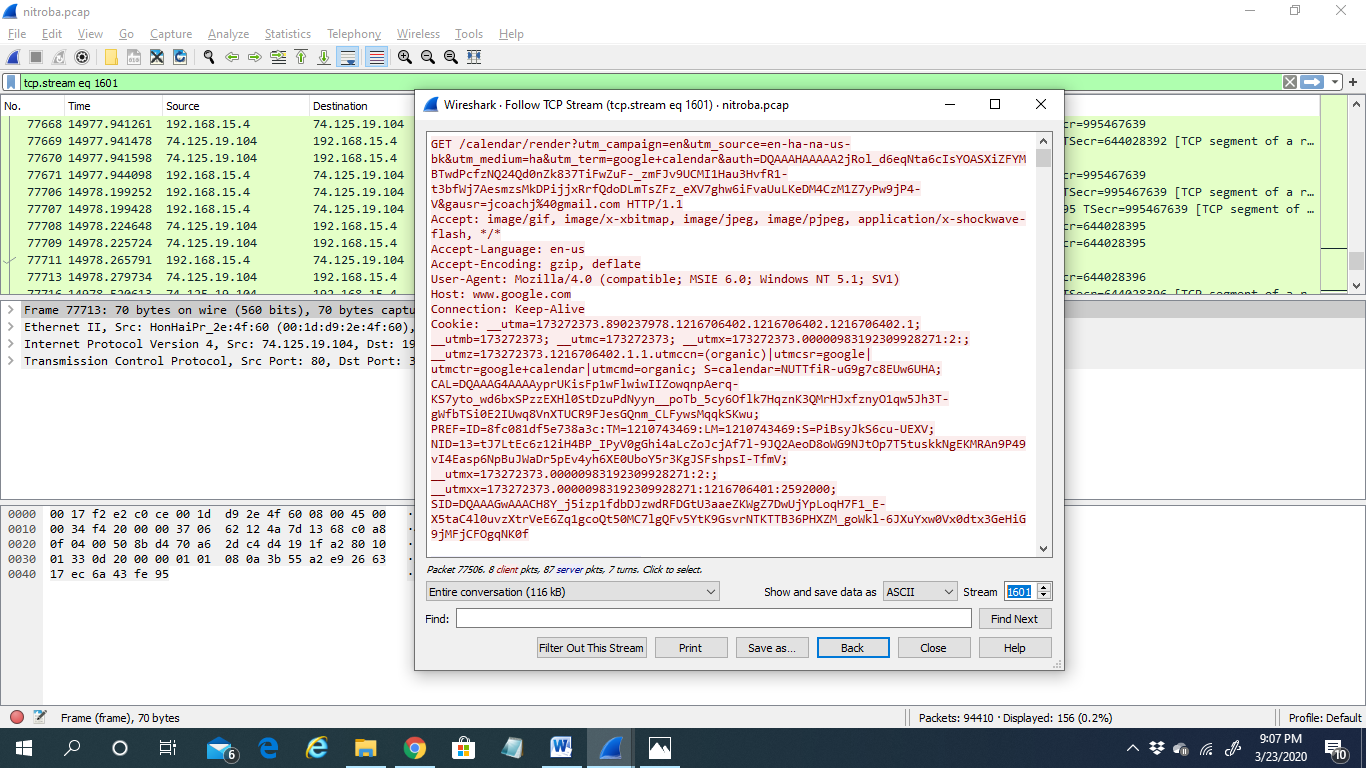Open the Statistics menu
The image size is (1366, 768).
coord(287,34)
